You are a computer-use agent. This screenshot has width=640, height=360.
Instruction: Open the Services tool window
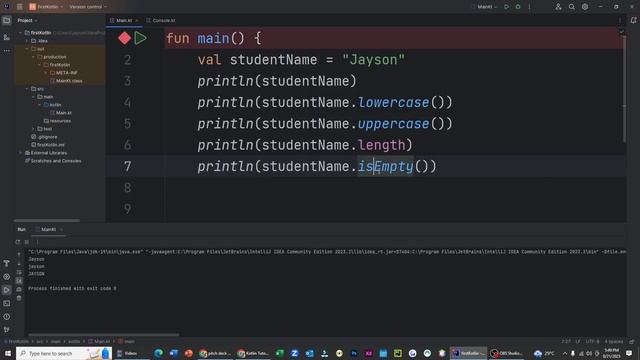point(7,277)
